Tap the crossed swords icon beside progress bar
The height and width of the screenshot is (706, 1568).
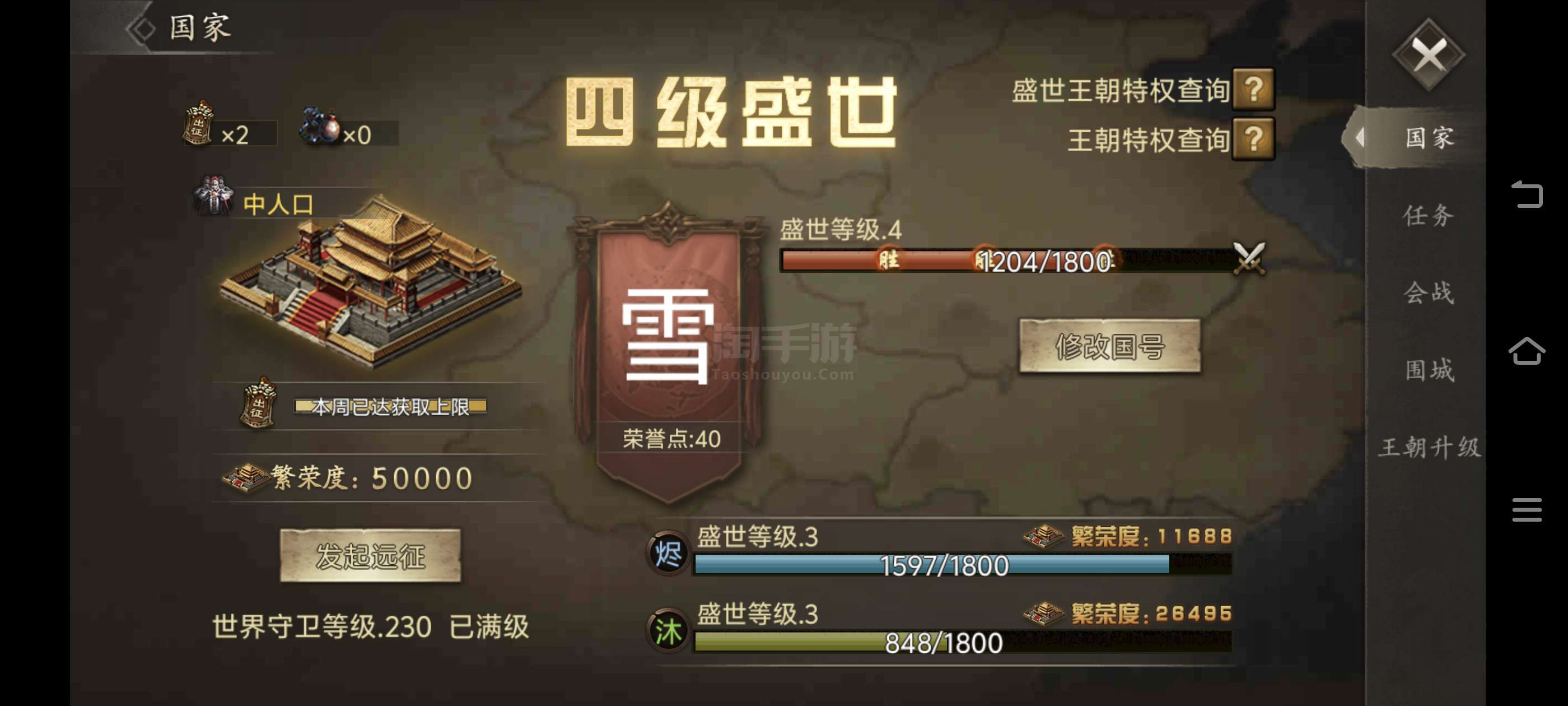pyautogui.click(x=1249, y=259)
